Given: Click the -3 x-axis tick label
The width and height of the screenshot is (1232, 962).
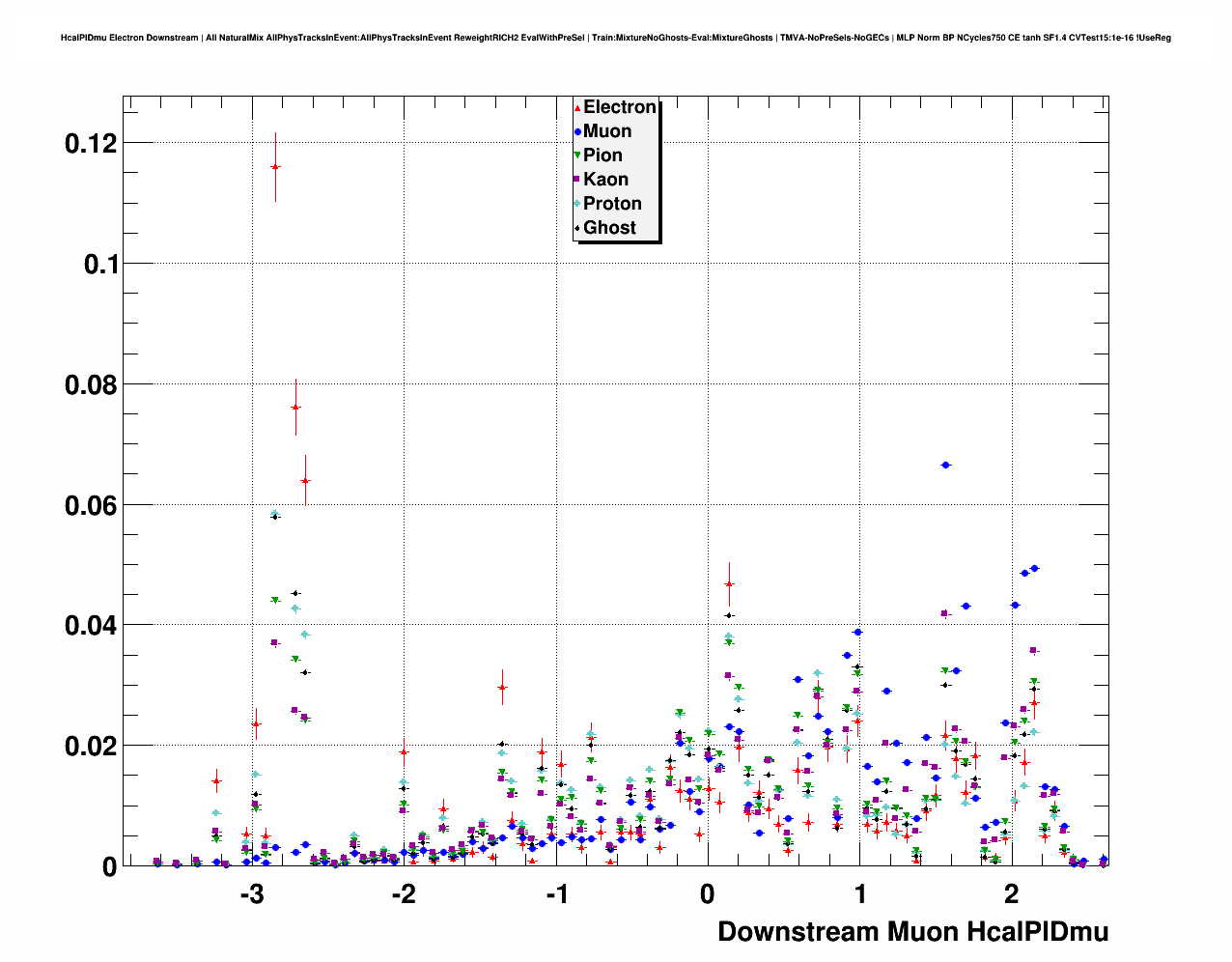Looking at the screenshot, I should click(251, 894).
